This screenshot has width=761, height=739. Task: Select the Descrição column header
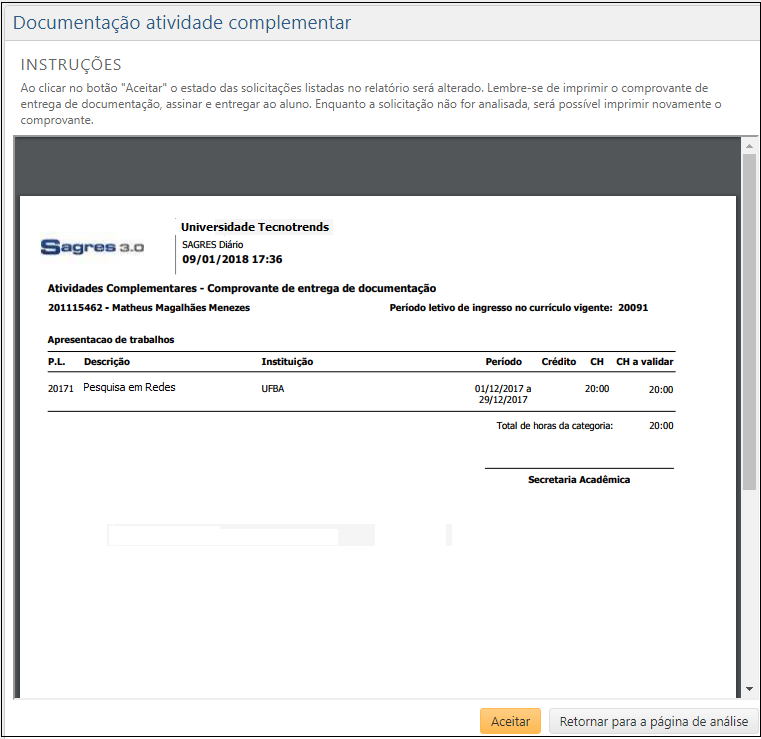tap(107, 362)
